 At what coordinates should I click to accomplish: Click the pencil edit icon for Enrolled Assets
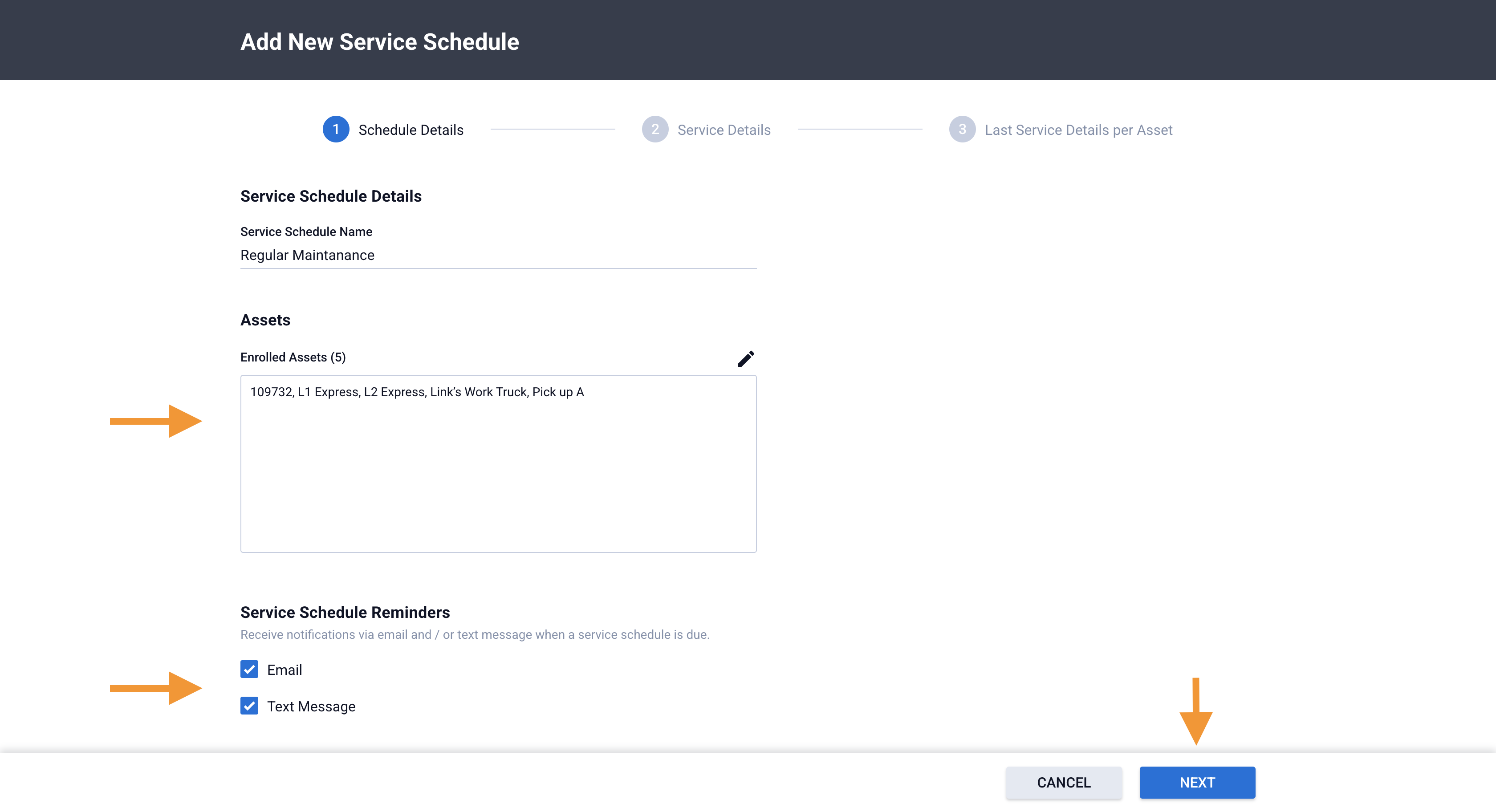pyautogui.click(x=746, y=358)
